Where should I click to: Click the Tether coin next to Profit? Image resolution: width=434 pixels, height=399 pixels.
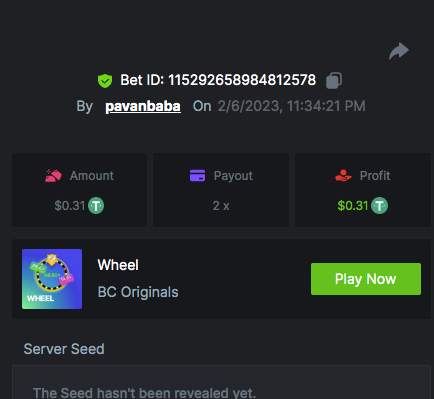click(x=380, y=206)
